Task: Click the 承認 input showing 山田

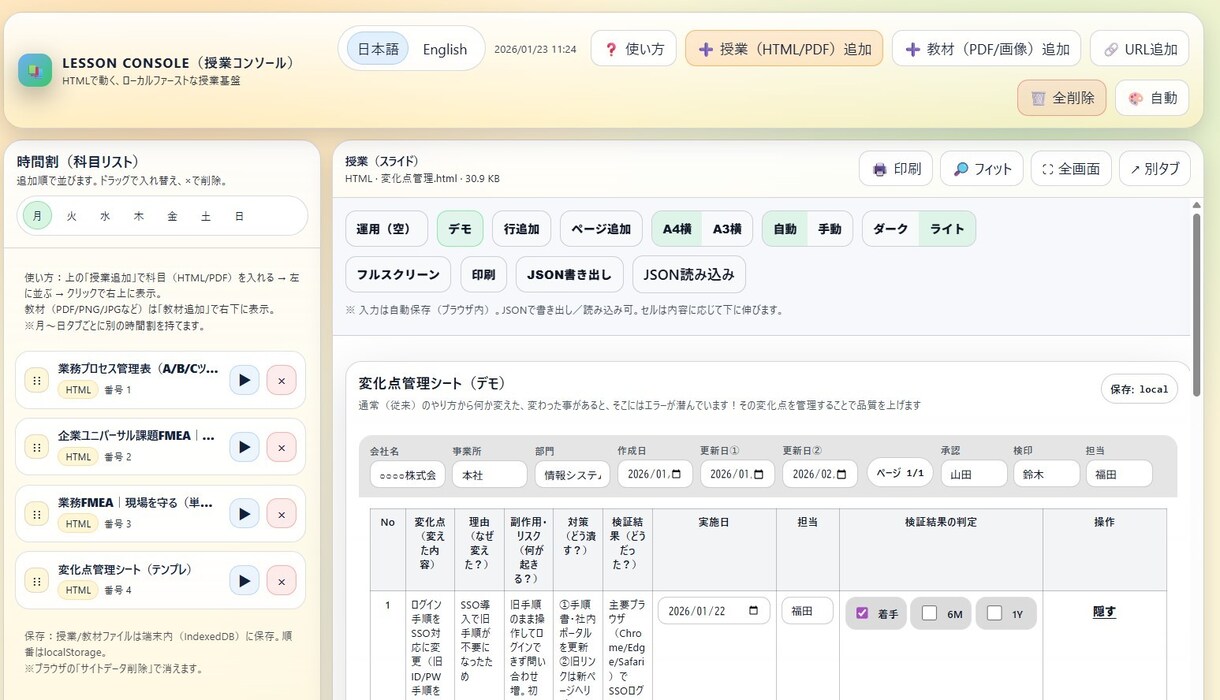Action: point(974,474)
